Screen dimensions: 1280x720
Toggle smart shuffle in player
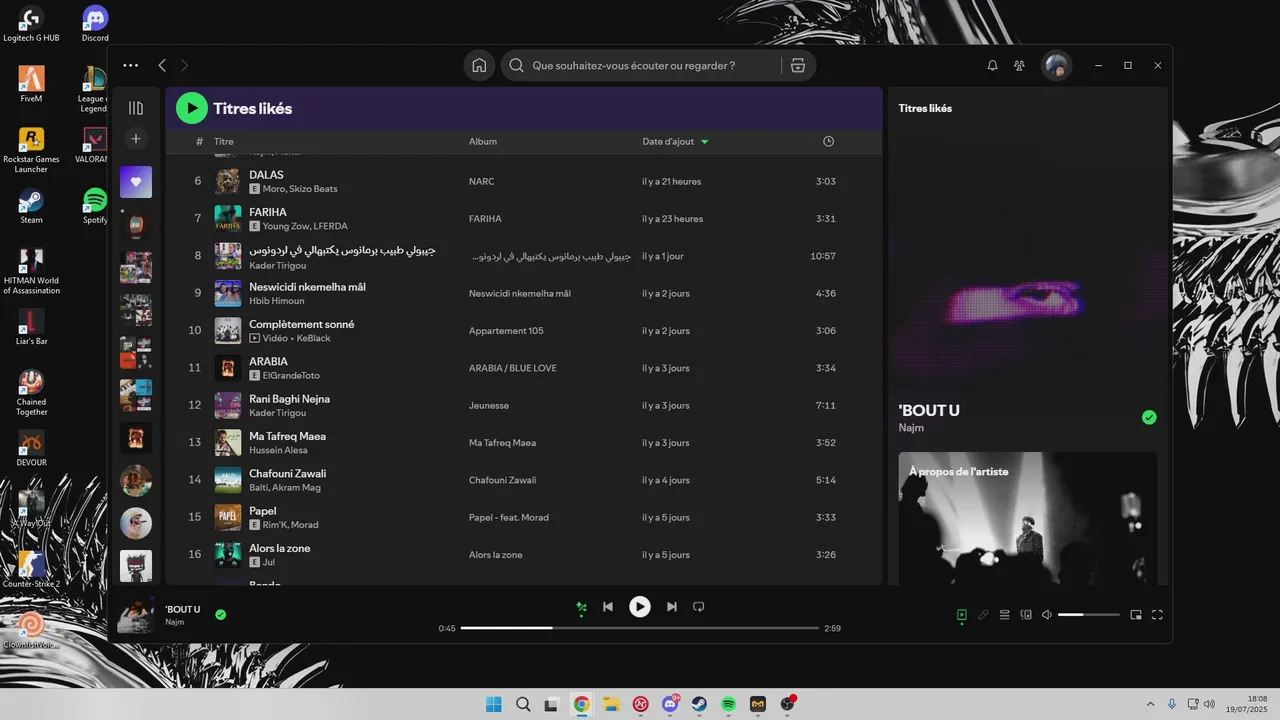[x=580, y=607]
